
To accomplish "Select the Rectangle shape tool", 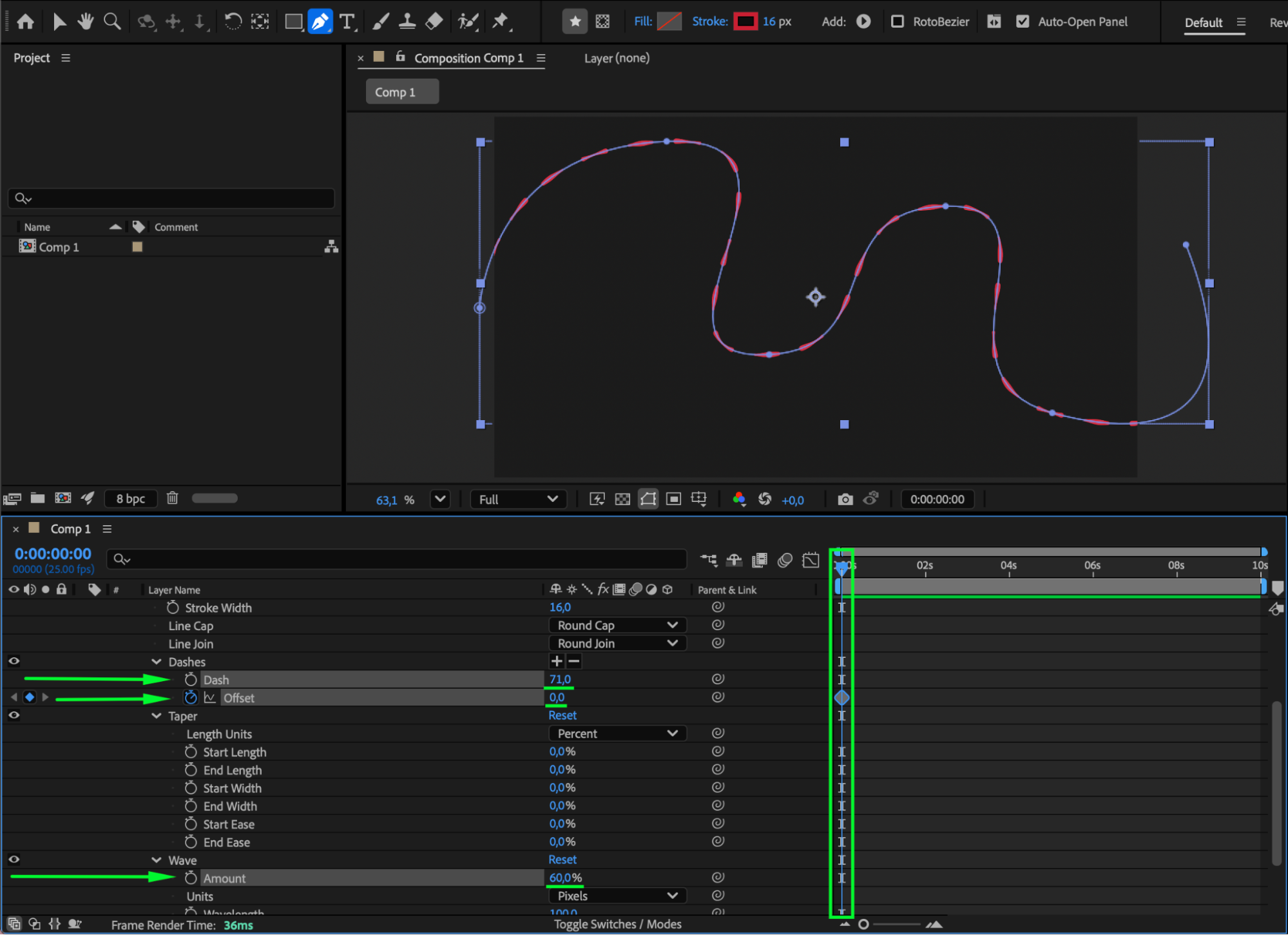I will pyautogui.click(x=294, y=22).
